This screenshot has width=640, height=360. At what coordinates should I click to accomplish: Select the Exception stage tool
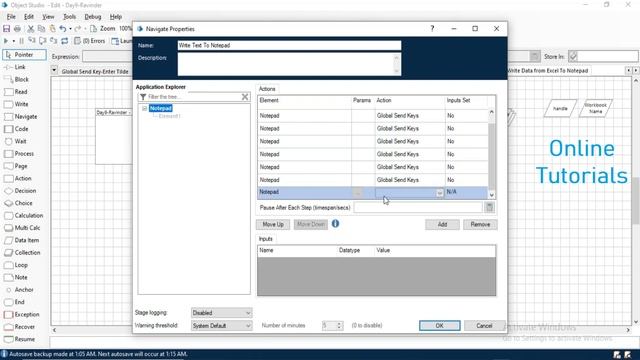[x=22, y=314]
